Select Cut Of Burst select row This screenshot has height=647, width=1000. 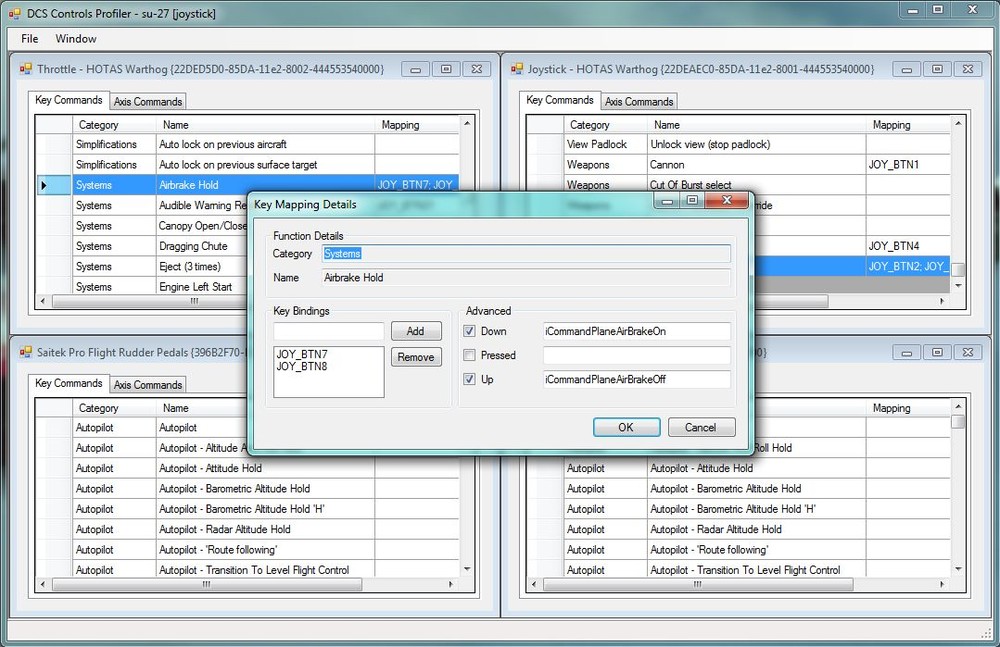pyautogui.click(x=738, y=184)
